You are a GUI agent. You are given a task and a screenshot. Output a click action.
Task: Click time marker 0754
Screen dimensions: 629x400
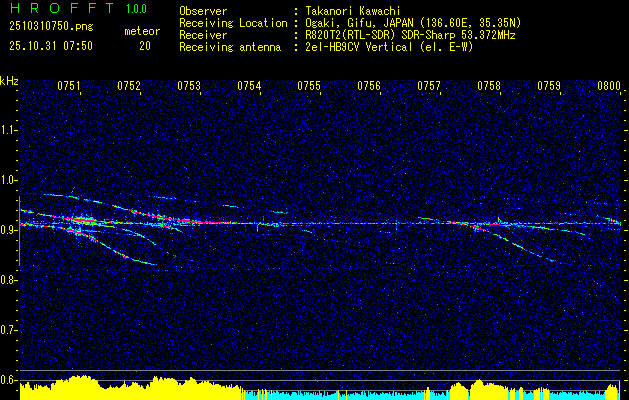tap(249, 86)
